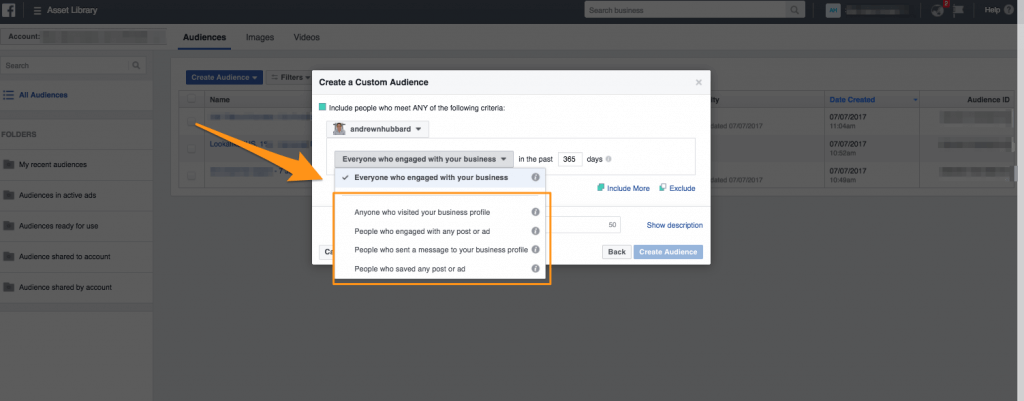Viewport: 1024px width, 401px height.
Task: Open the Facebook logo home icon
Action: click(9, 10)
